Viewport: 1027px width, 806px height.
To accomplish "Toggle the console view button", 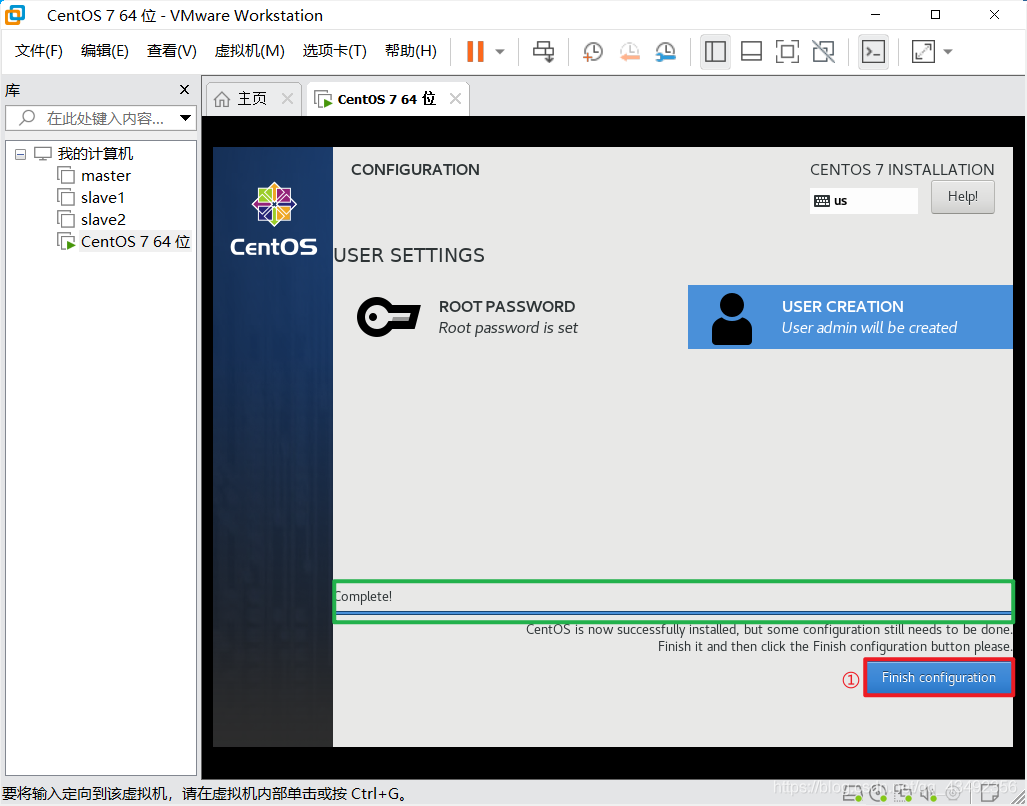I will tap(873, 52).
